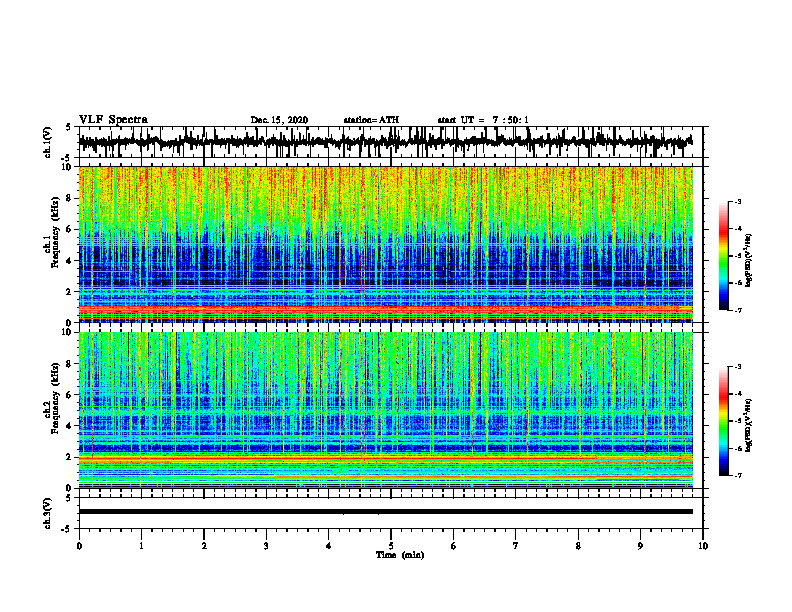
Task: Click the "6" tick on the time axis
Action: 454,546
